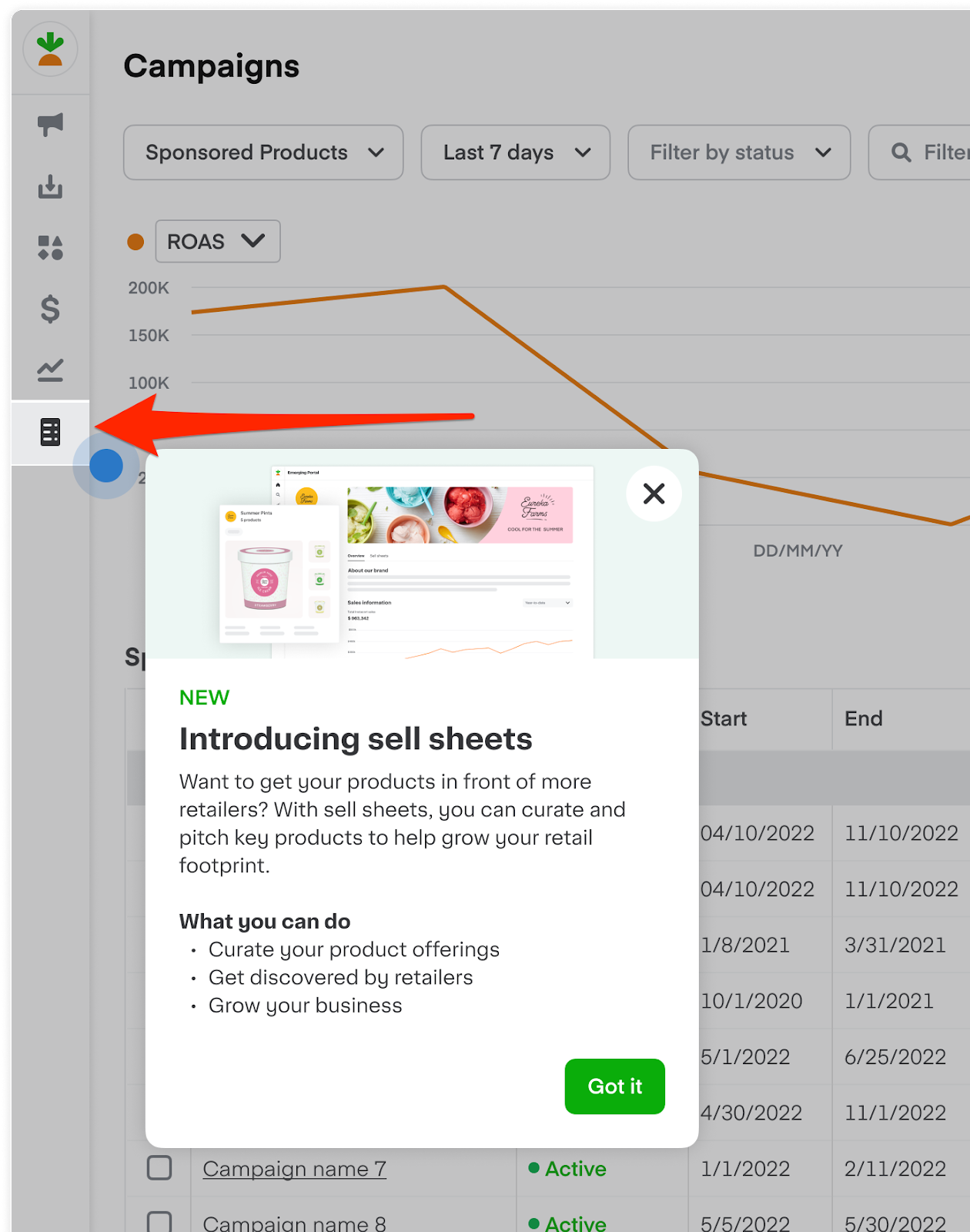Click the 200K axis value

[x=149, y=288]
